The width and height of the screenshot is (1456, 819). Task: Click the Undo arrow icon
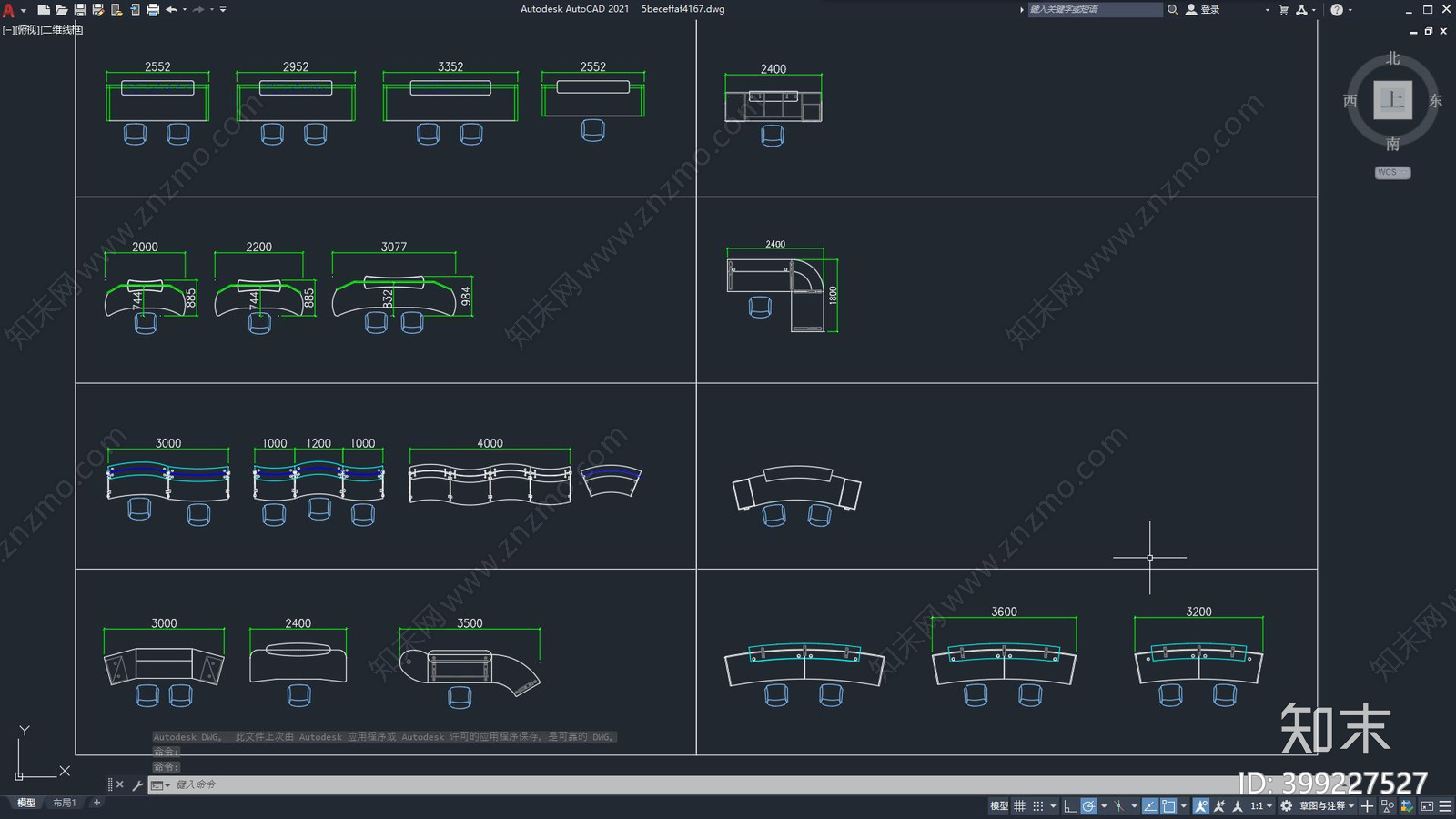click(171, 10)
